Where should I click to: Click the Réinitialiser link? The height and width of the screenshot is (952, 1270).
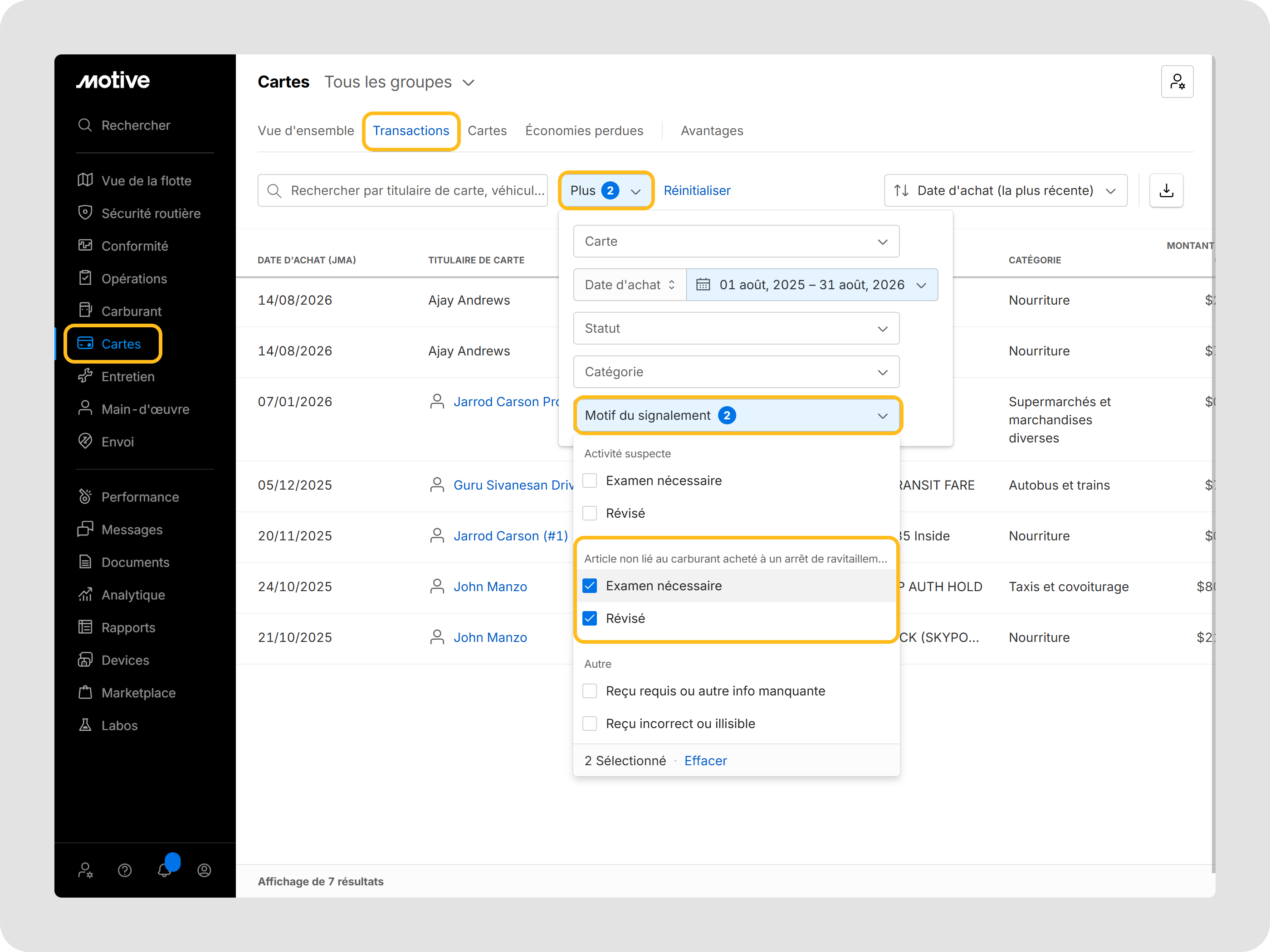coord(697,190)
